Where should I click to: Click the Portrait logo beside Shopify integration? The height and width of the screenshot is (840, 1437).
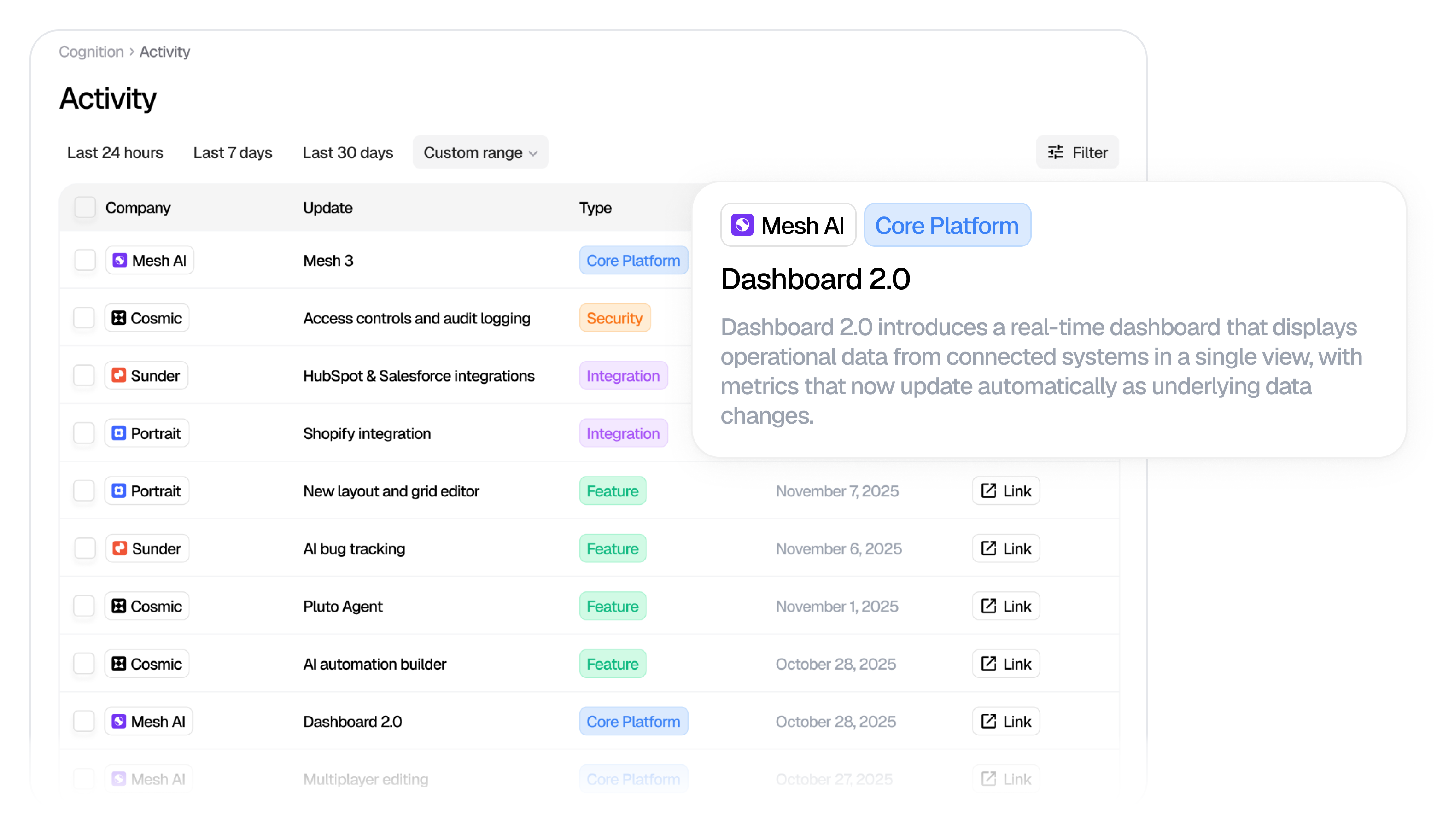pyautogui.click(x=119, y=433)
